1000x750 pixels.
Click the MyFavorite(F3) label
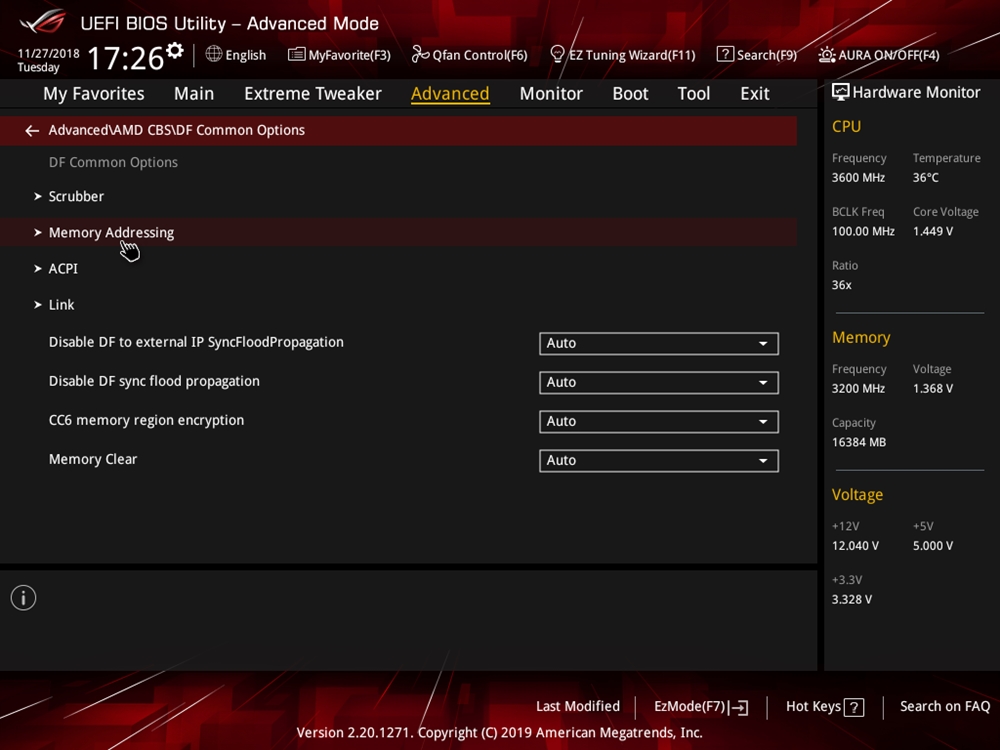click(349, 55)
